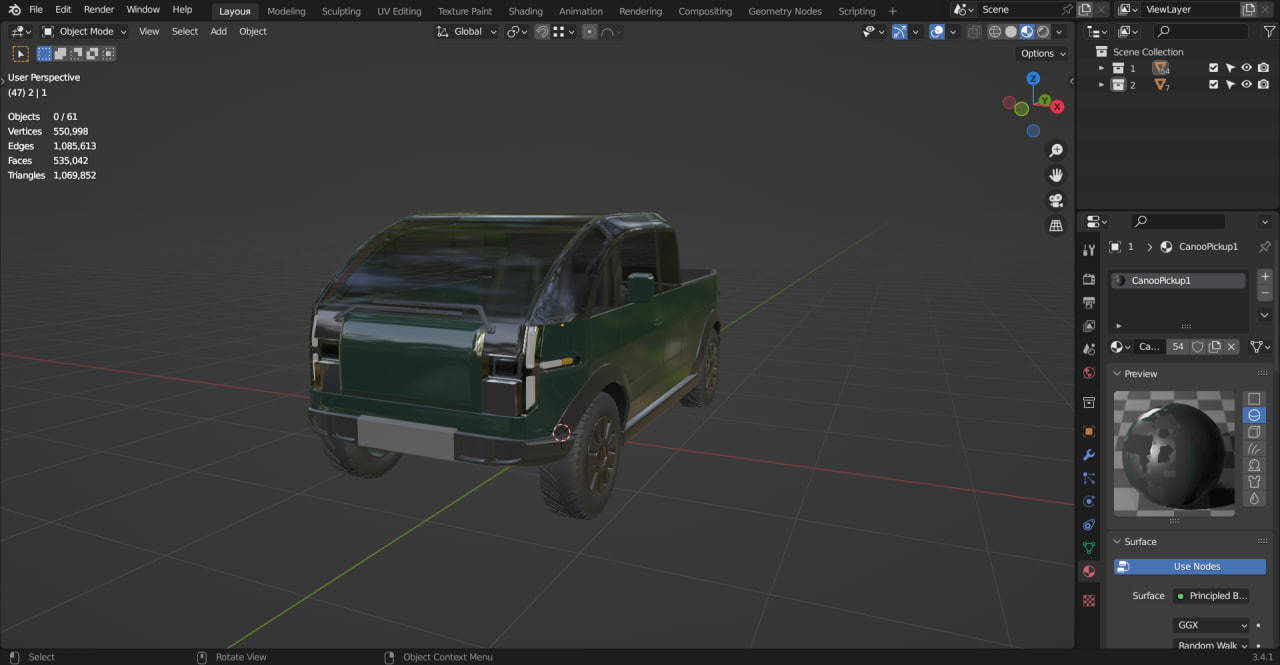Toggle the camera view gizmo

[1056, 201]
